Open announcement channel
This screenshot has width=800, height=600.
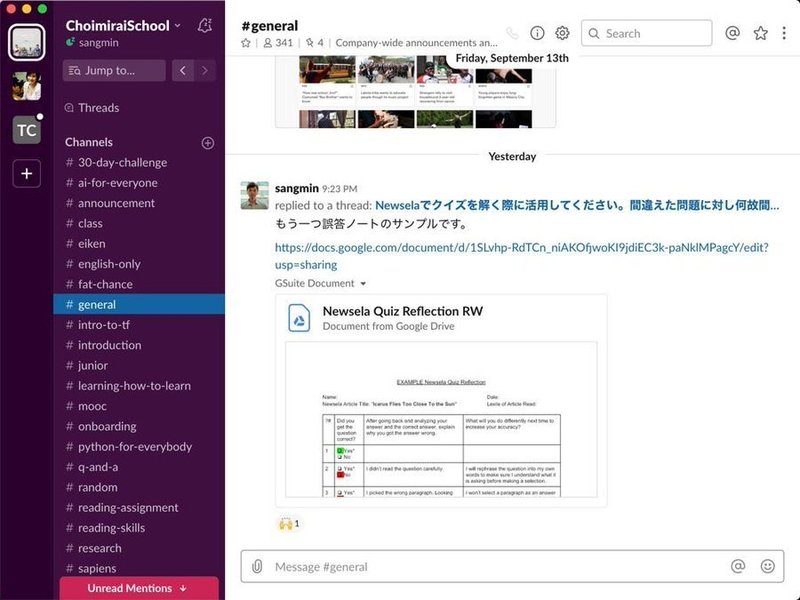tap(139, 203)
